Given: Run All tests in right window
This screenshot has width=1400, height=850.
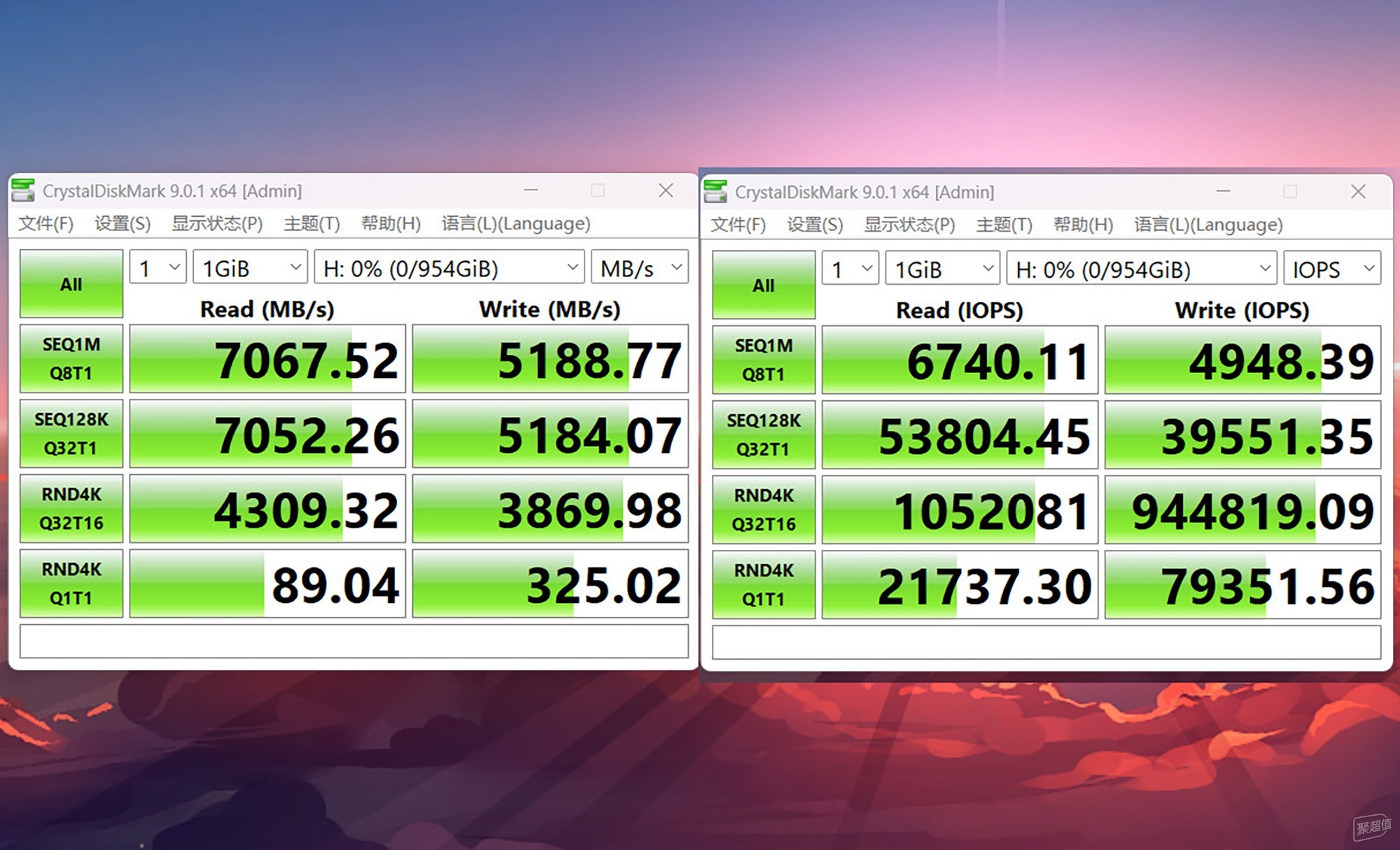Looking at the screenshot, I should pos(764,285).
